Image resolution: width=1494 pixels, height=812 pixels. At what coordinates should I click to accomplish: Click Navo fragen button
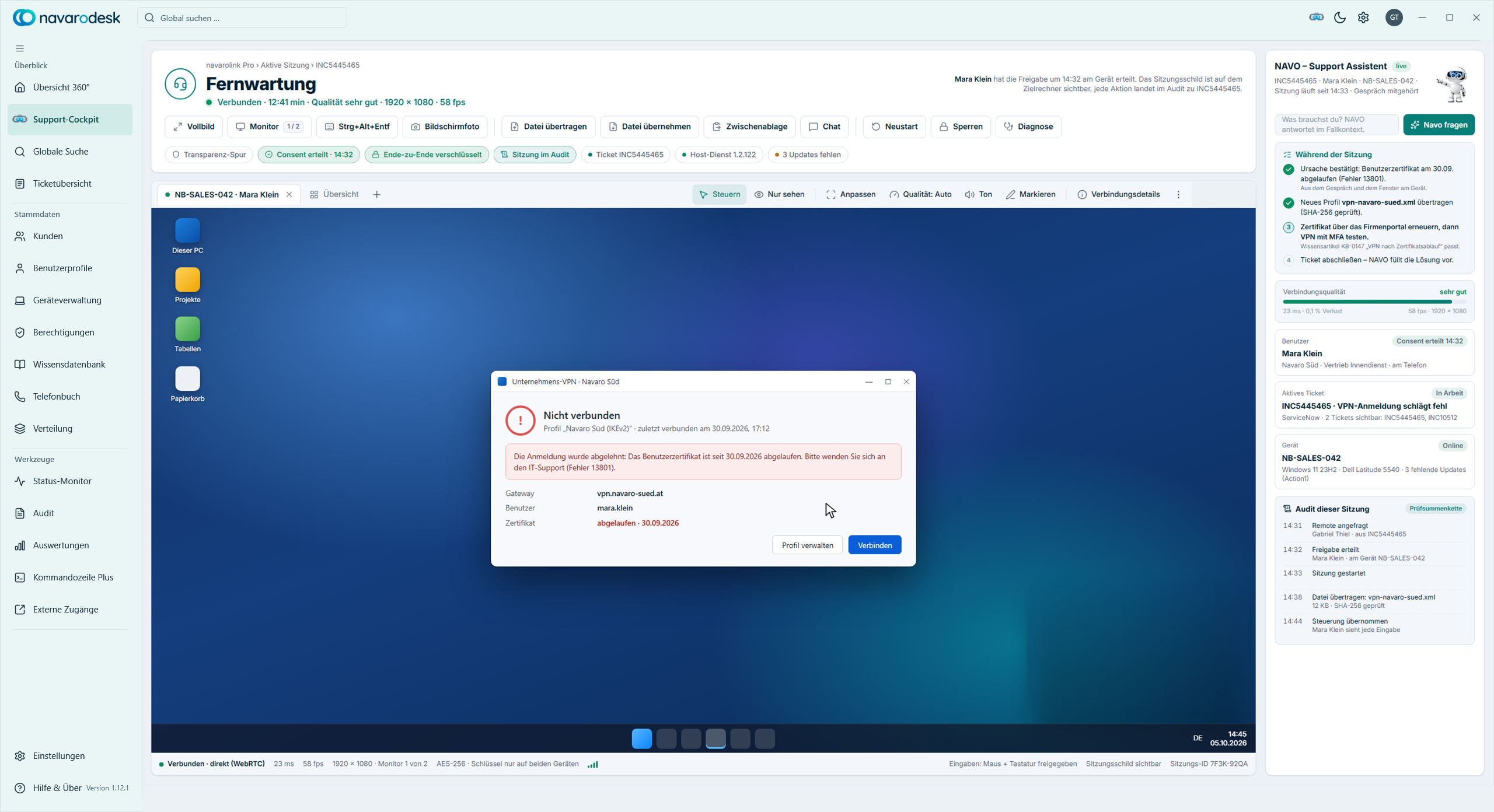pos(1439,125)
